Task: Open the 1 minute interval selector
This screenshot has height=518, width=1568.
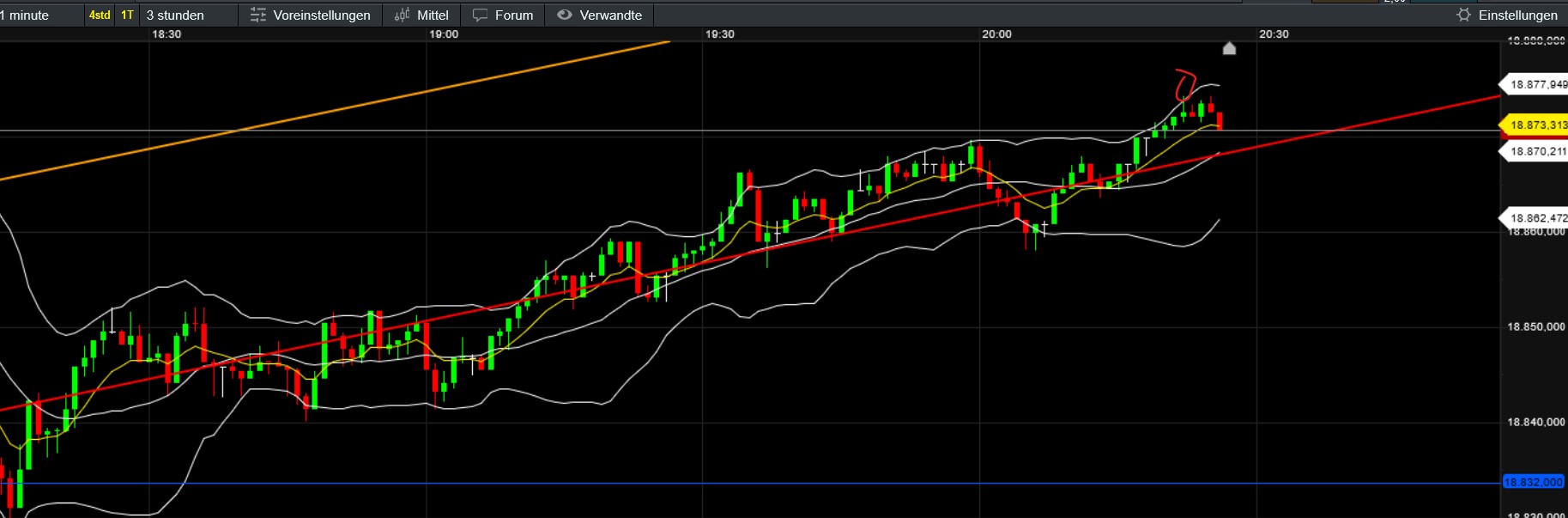Action: click(x=26, y=15)
